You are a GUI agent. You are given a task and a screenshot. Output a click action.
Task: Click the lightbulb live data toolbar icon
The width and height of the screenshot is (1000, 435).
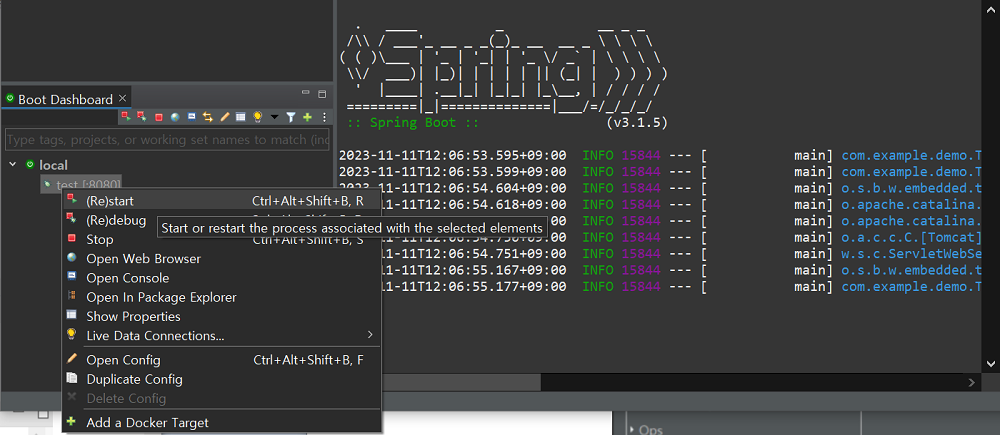pos(257,117)
